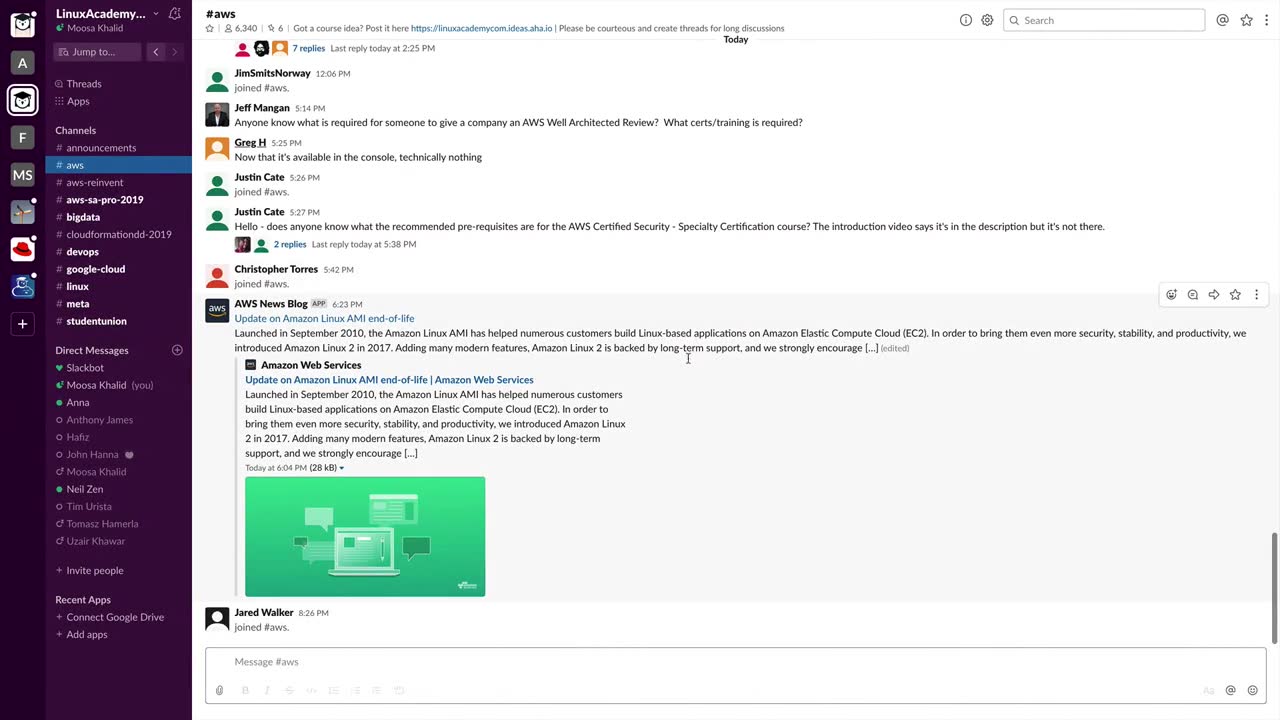Screen dimensions: 1280x720
Task: Focus the Search field
Action: click(x=1104, y=20)
